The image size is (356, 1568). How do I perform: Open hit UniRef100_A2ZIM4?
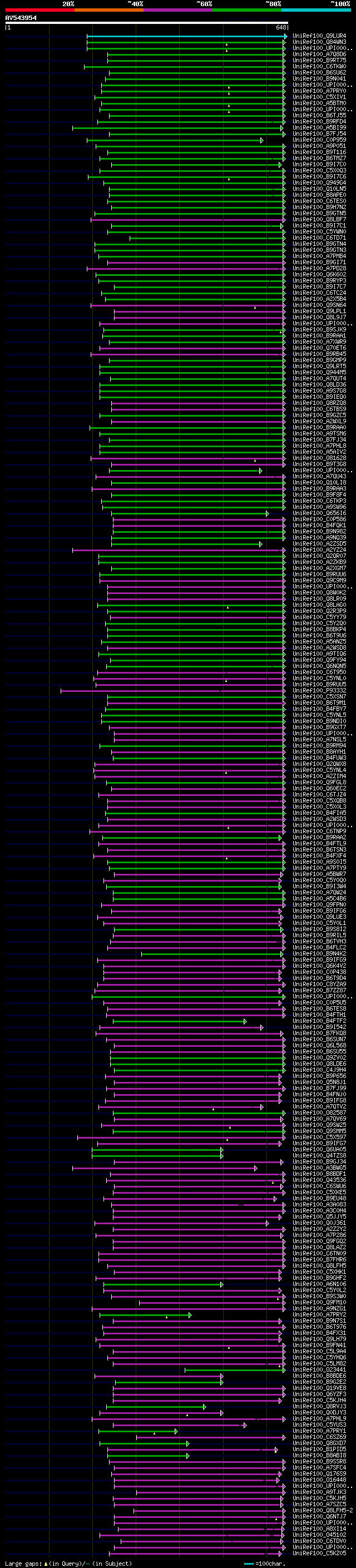tap(319, 776)
